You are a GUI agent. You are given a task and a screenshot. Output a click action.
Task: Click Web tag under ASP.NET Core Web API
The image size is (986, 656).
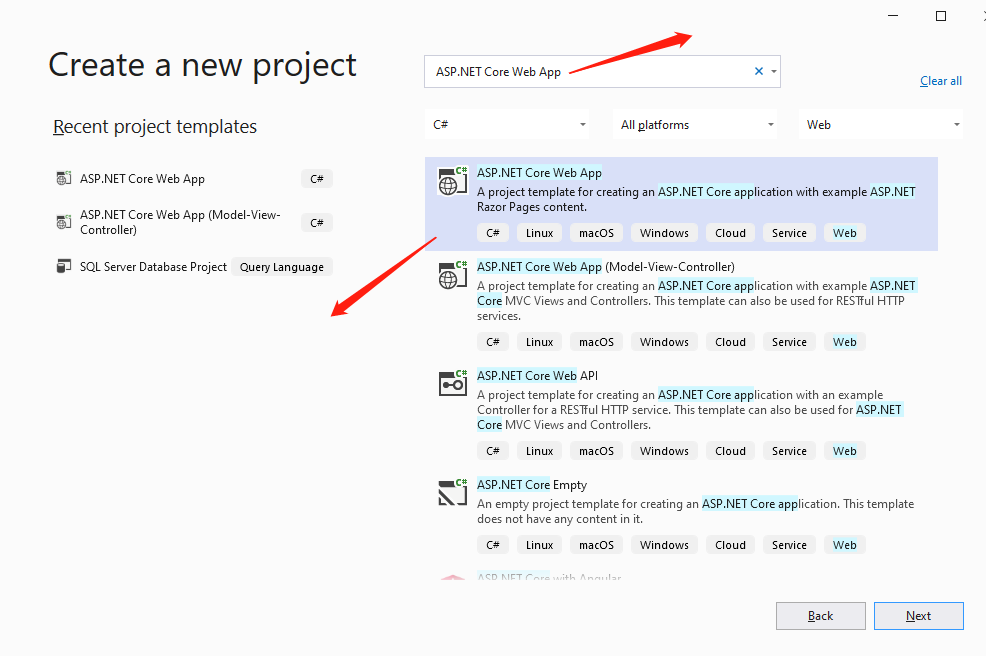pos(845,451)
